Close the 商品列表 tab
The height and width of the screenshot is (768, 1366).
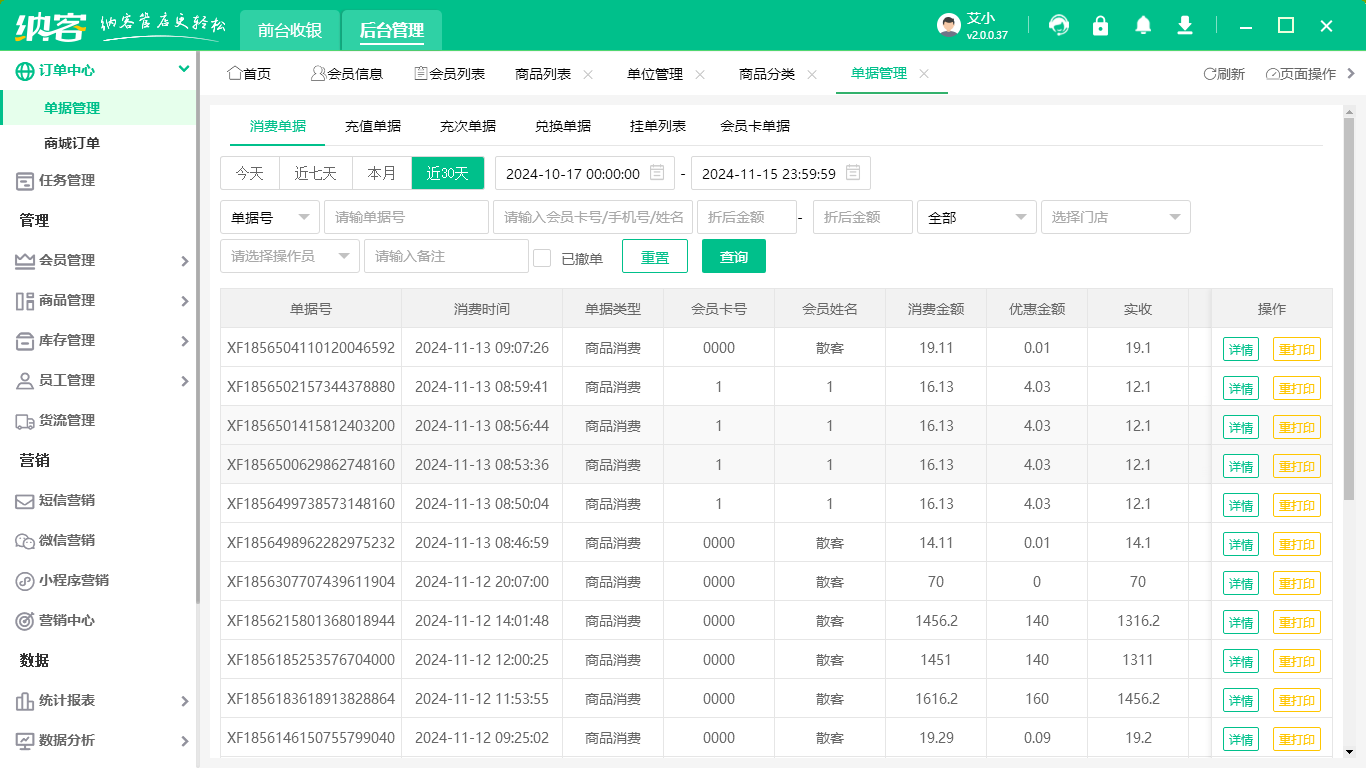pyautogui.click(x=588, y=74)
